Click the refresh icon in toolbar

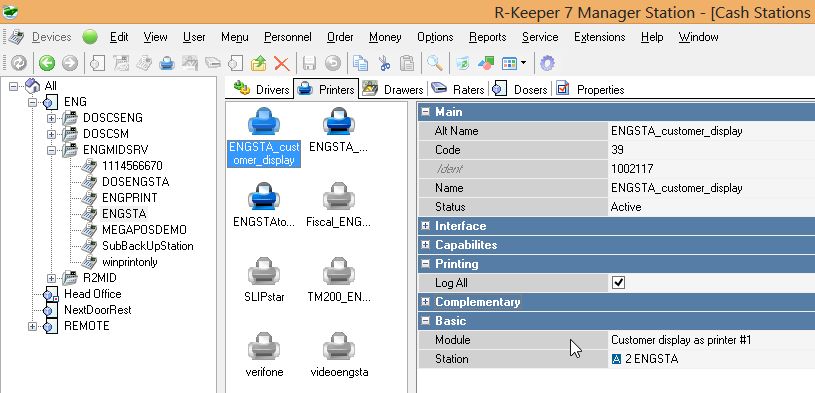(x=19, y=63)
